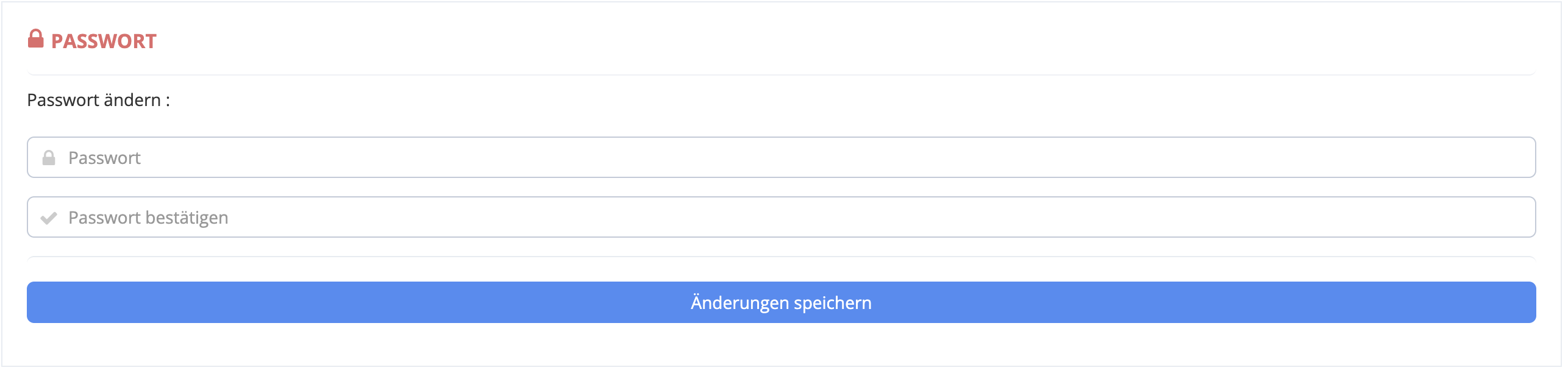Focus the Passwort bestätigen input field

pos(781,217)
